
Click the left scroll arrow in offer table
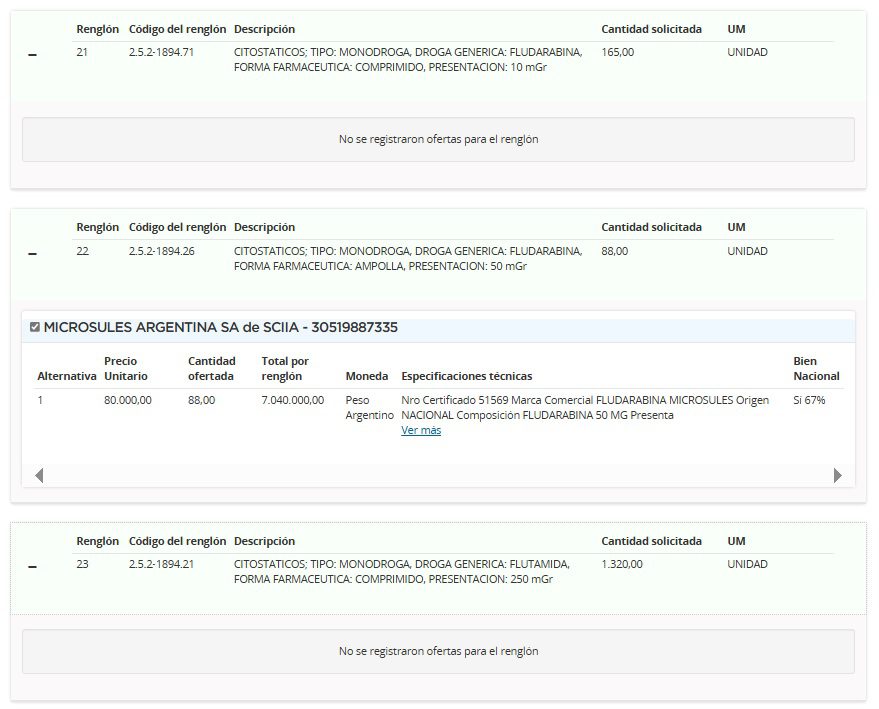coord(39,475)
